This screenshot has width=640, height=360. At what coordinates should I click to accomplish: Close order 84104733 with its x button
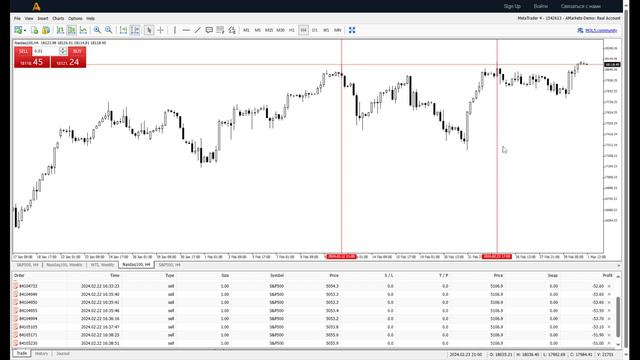click(x=609, y=286)
